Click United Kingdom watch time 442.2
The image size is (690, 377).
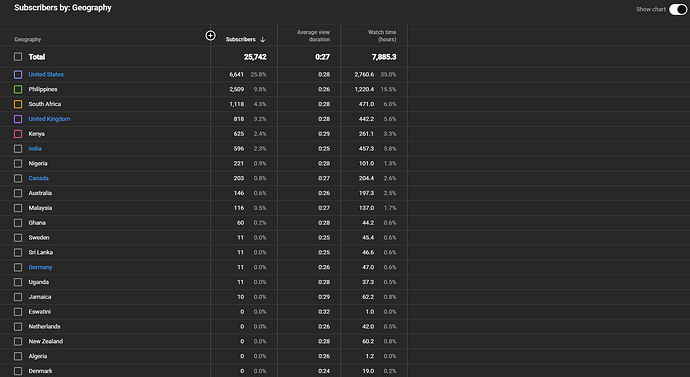pyautogui.click(x=367, y=119)
